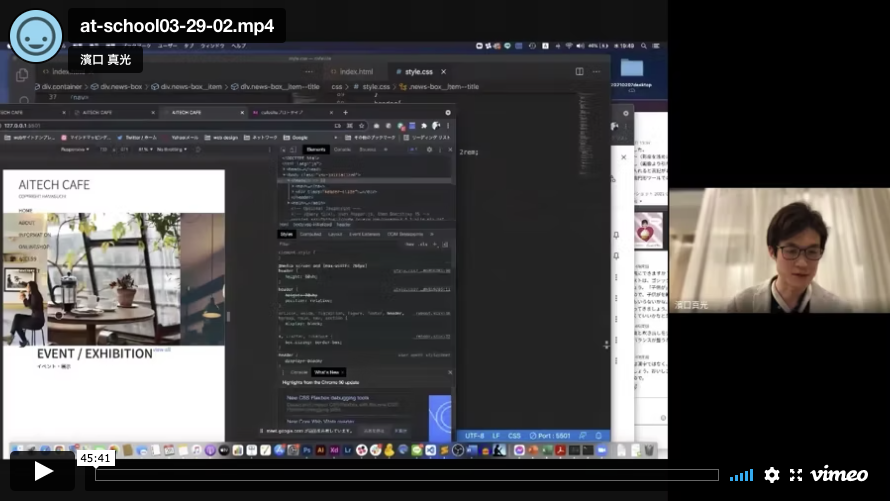Open Photoshop from the Dock
The image size is (891, 501).
pos(307,450)
